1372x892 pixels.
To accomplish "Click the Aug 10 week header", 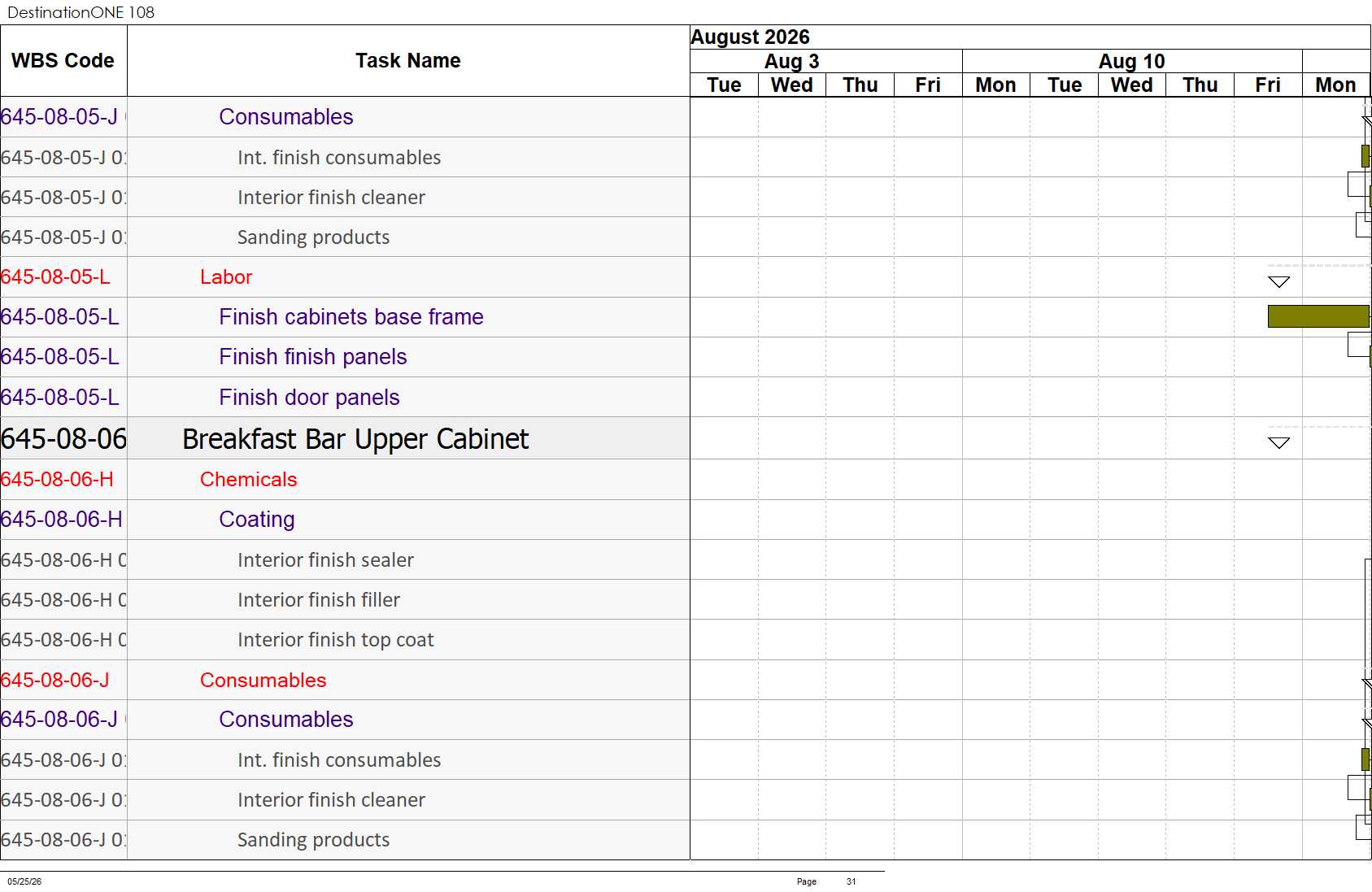I will point(1132,62).
